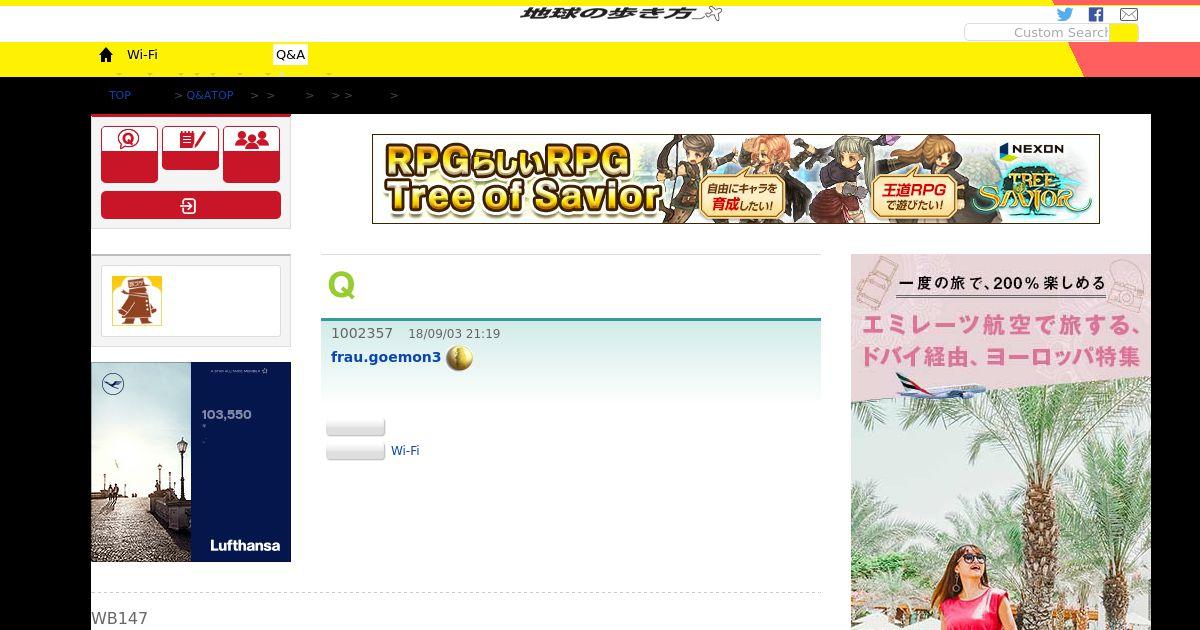
Task: Open the site logo with the airplane at the top
Action: (x=621, y=12)
